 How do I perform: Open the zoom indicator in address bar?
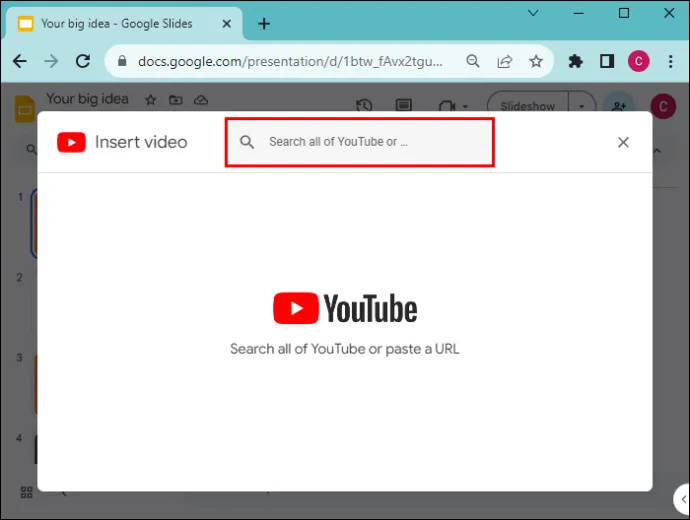point(473,61)
